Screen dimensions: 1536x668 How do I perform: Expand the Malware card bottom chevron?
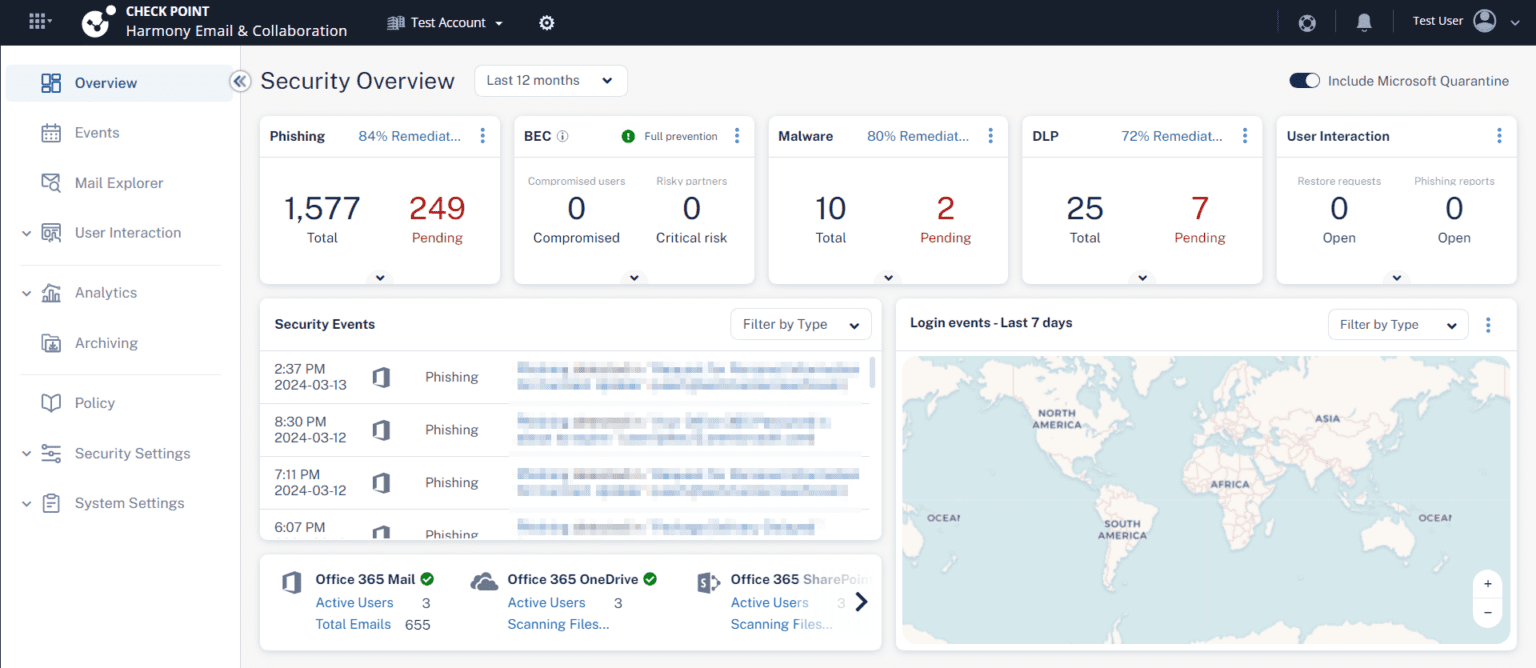click(x=888, y=278)
